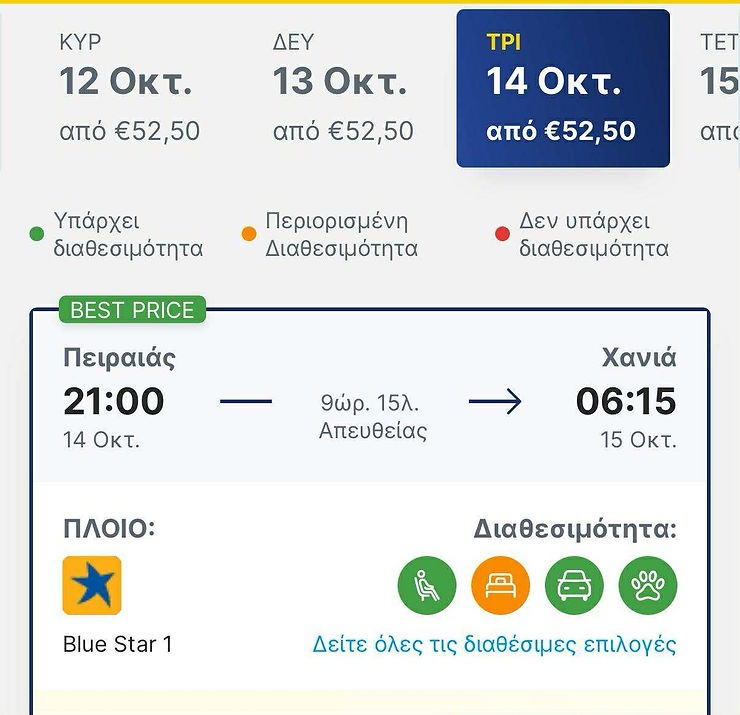The image size is (740, 715).
Task: Click the seat availability icon
Action: pyautogui.click(x=427, y=585)
